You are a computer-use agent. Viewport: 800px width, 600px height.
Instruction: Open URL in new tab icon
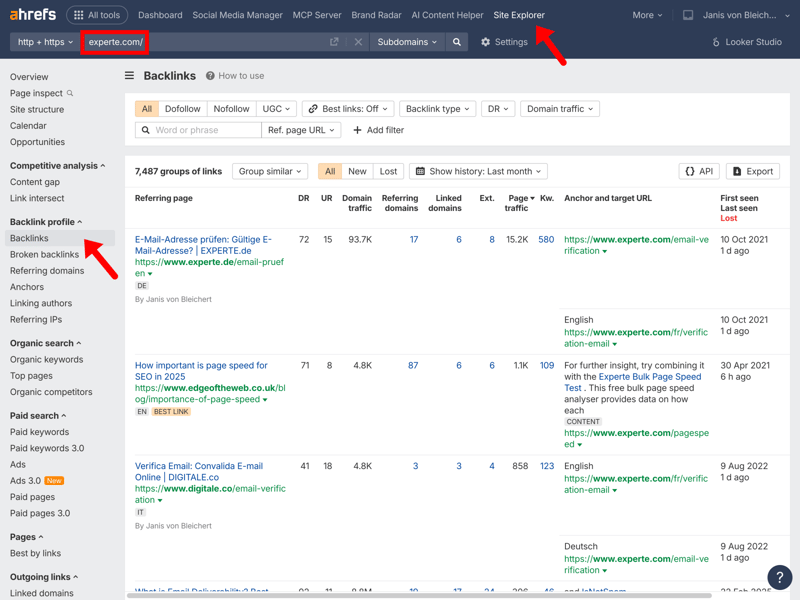click(334, 42)
